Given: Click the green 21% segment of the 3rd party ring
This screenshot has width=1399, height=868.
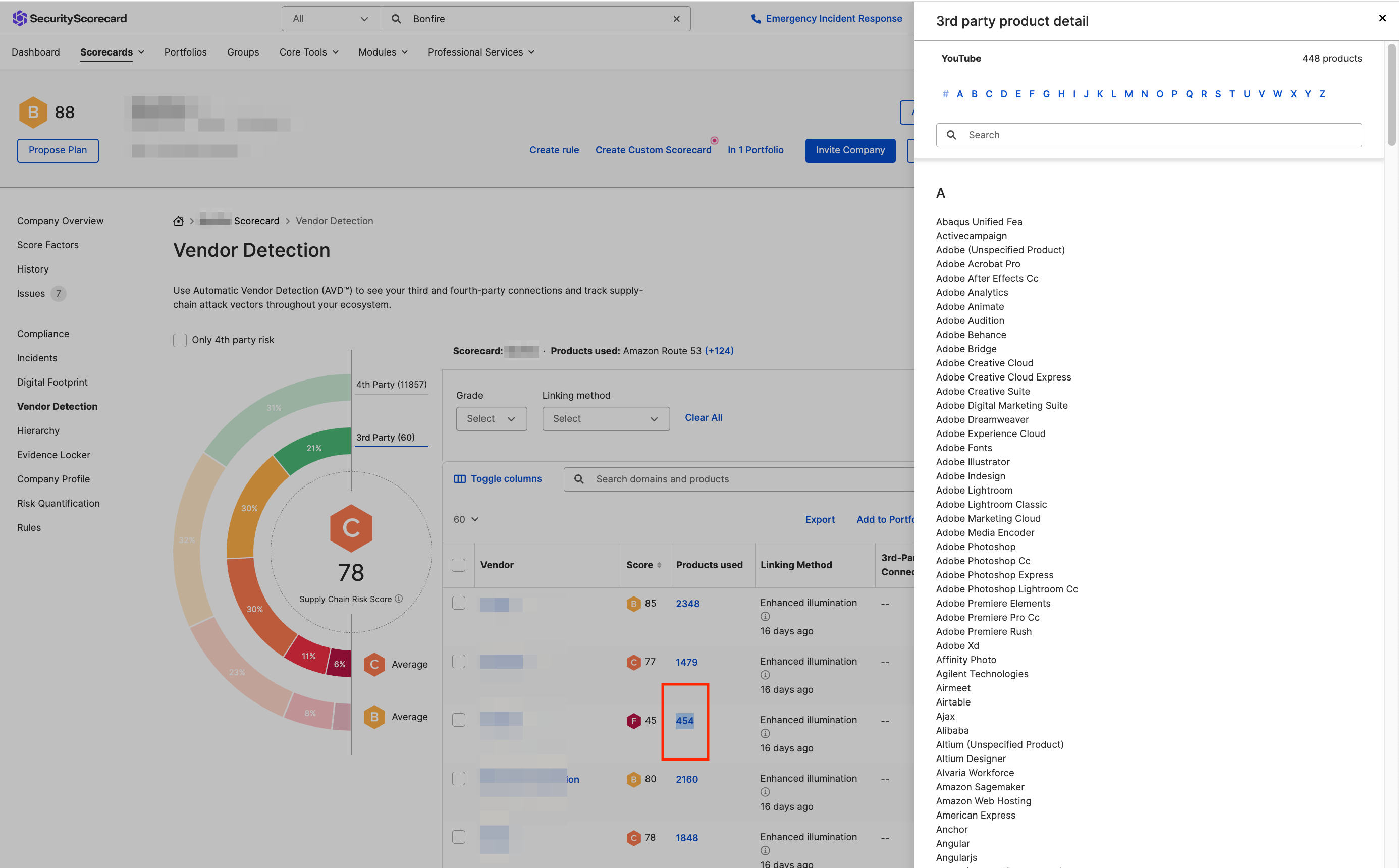Looking at the screenshot, I should pos(314,447).
